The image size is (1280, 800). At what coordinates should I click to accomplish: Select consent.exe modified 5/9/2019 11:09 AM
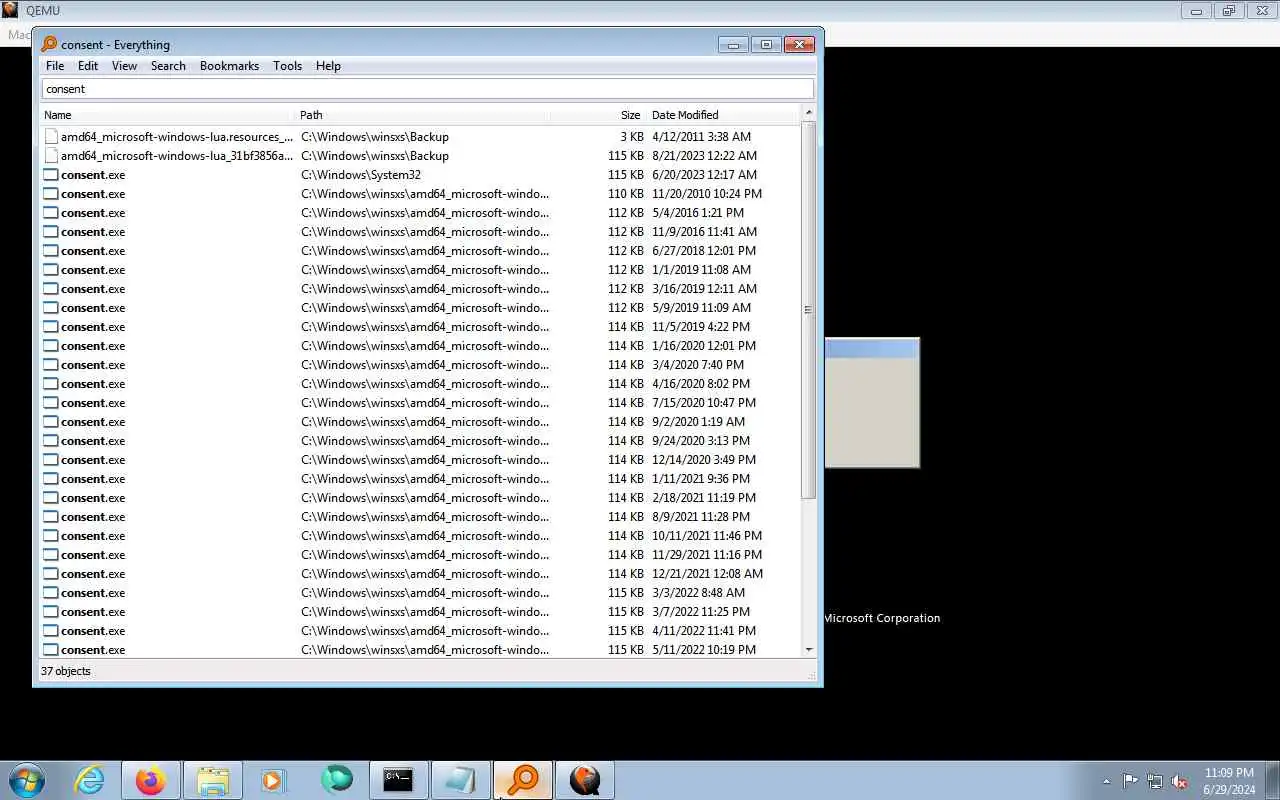[420, 307]
